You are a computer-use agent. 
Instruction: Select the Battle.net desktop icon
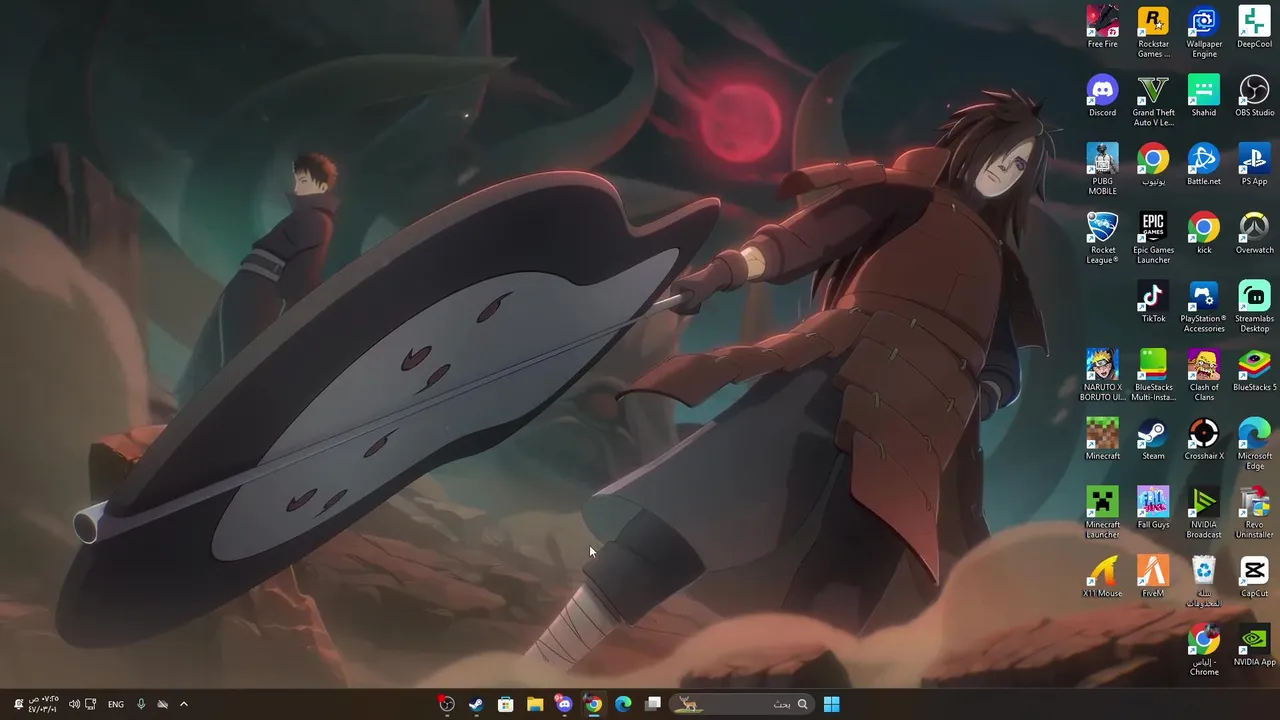[1204, 165]
